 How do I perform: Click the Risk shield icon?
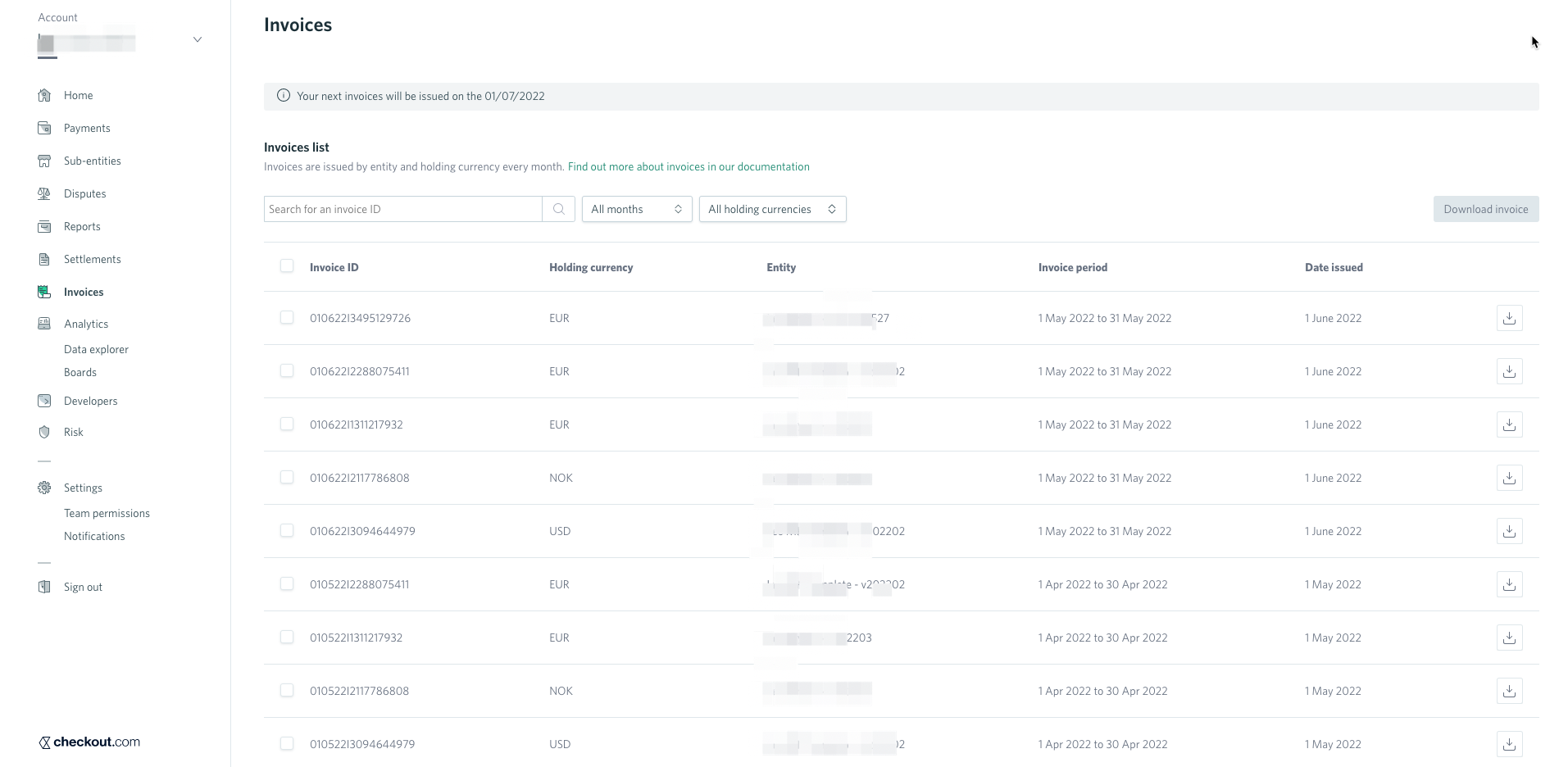[x=44, y=432]
